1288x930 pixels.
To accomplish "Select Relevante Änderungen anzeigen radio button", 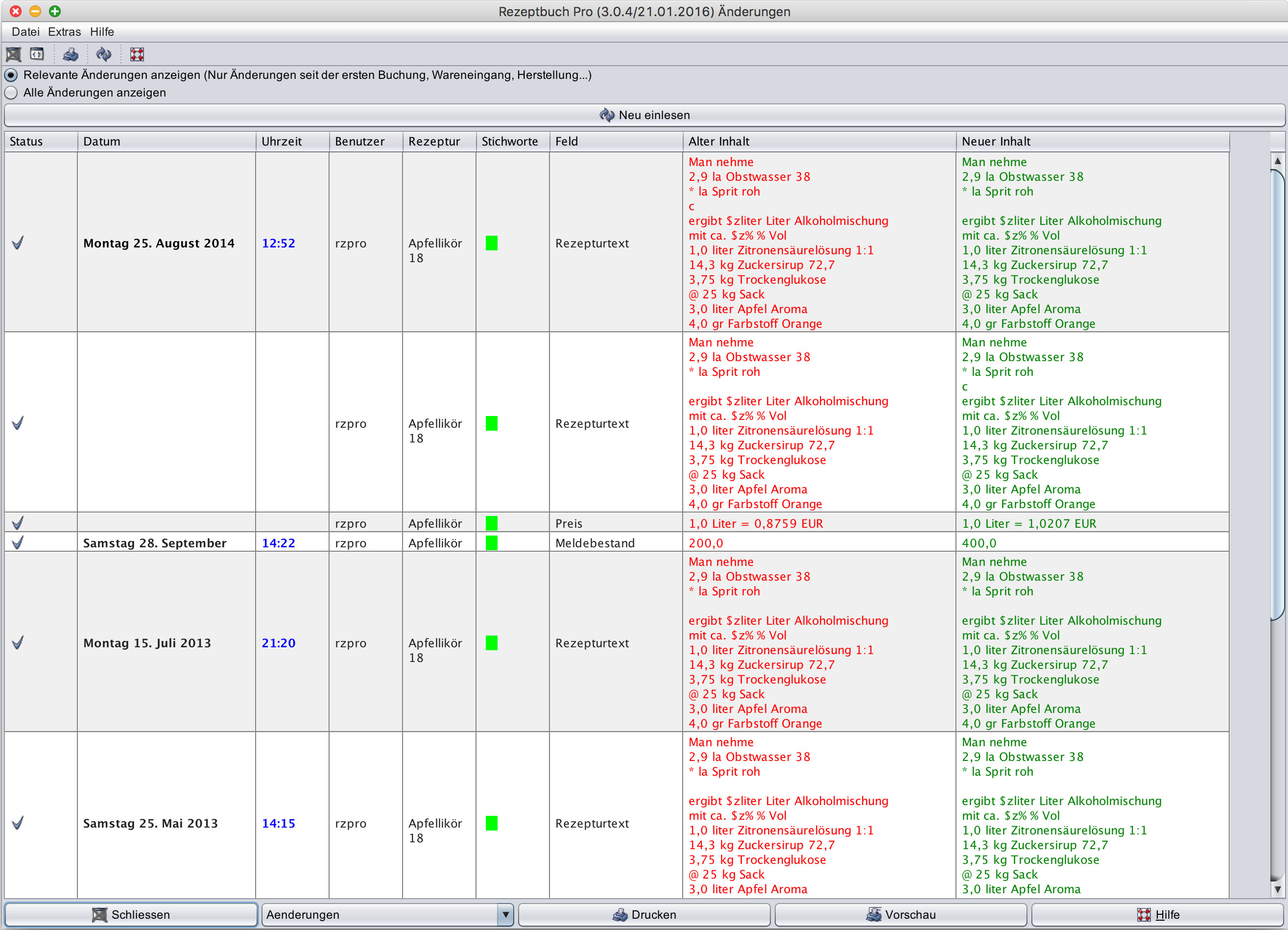I will [11, 75].
